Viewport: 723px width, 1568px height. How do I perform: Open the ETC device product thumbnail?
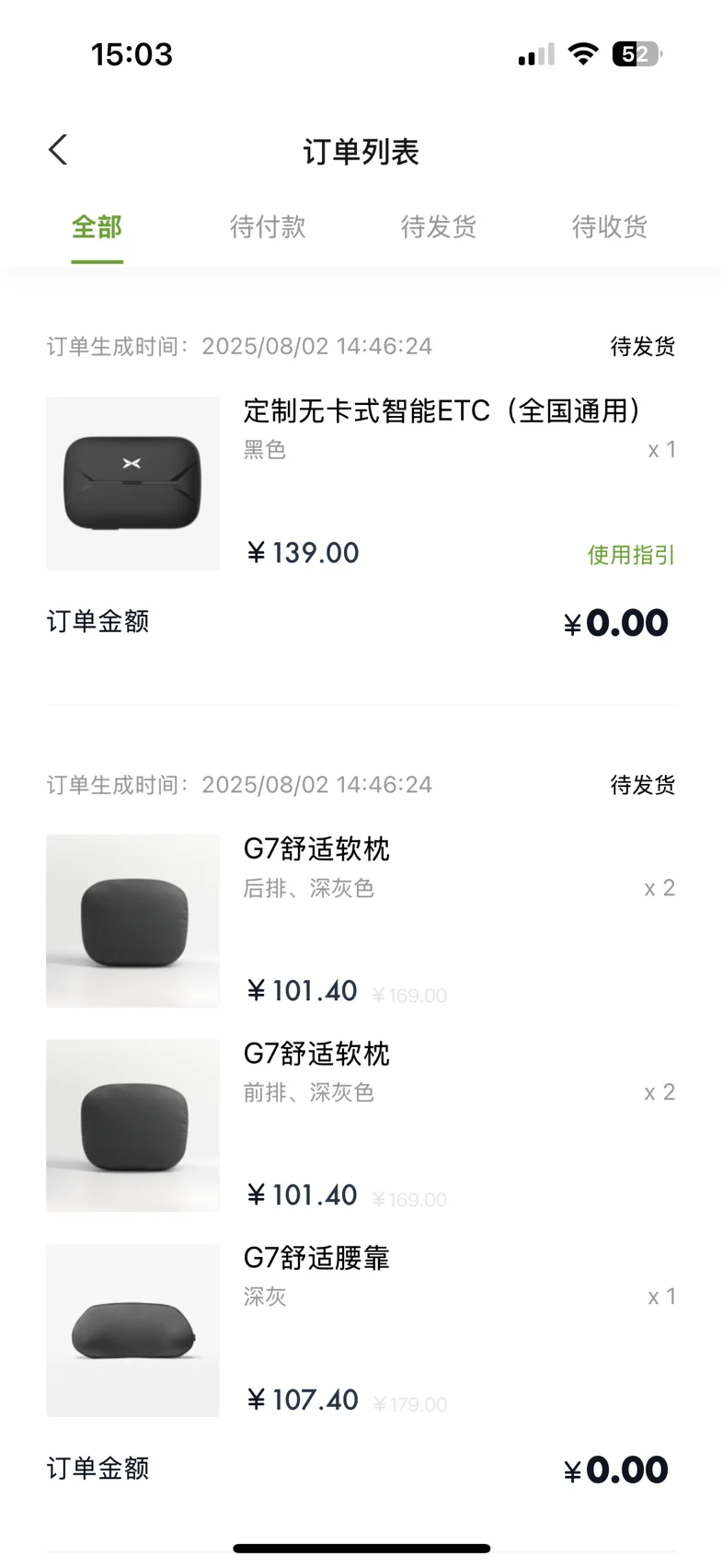(x=132, y=483)
